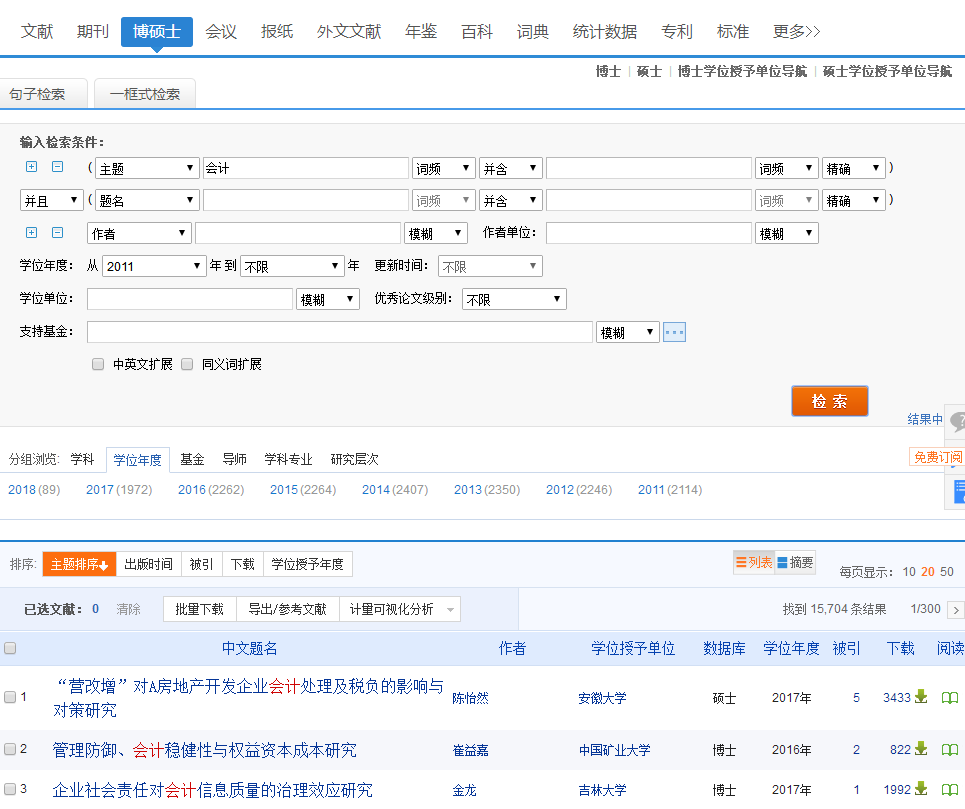Click the 导出/参考文献 button
The height and width of the screenshot is (809, 965).
[x=287, y=609]
